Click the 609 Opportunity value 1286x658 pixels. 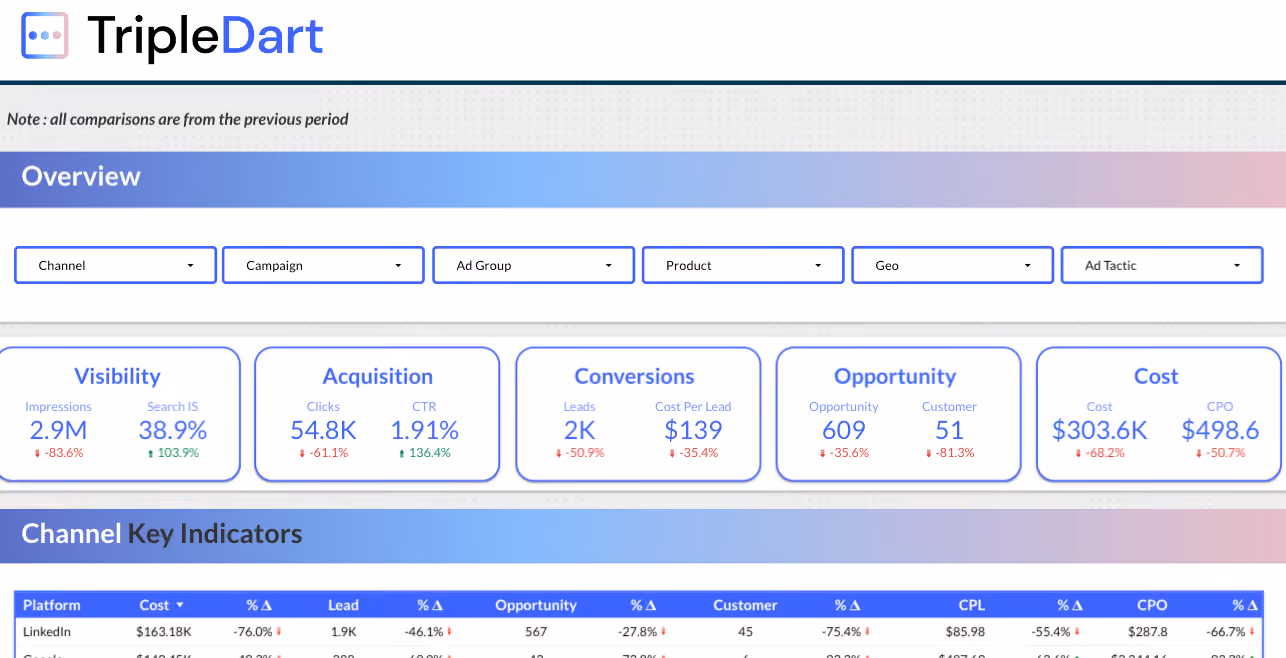pyautogui.click(x=844, y=430)
